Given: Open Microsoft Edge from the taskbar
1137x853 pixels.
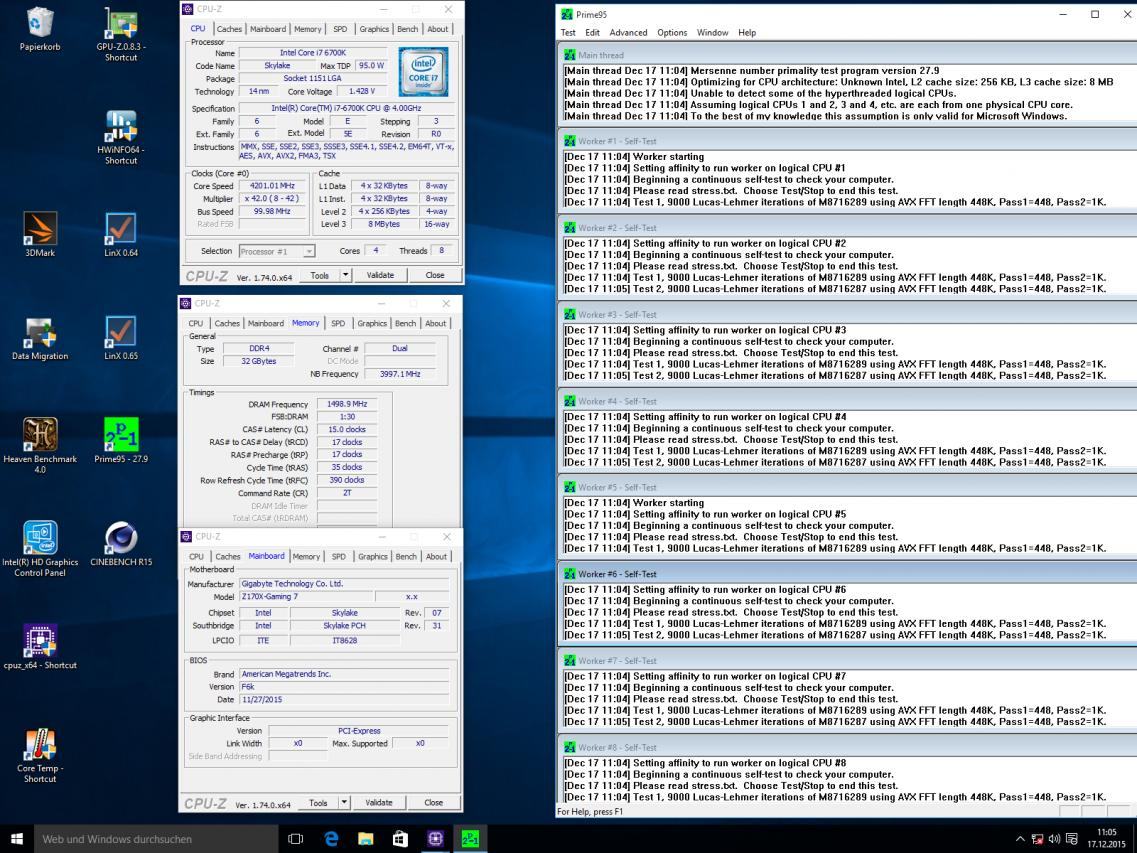Looking at the screenshot, I should click(x=331, y=838).
